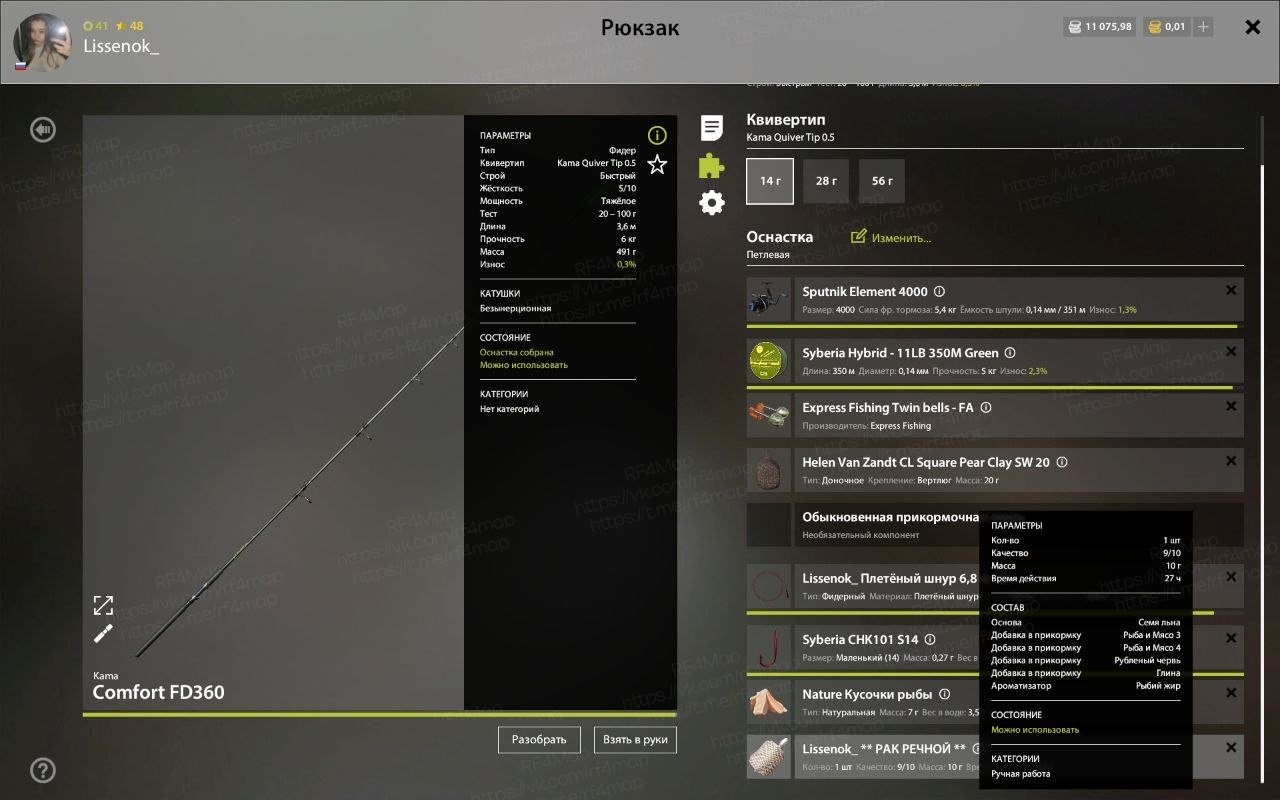Click the Ручная работа category in tooltip
1280x800 pixels.
[x=1021, y=774]
